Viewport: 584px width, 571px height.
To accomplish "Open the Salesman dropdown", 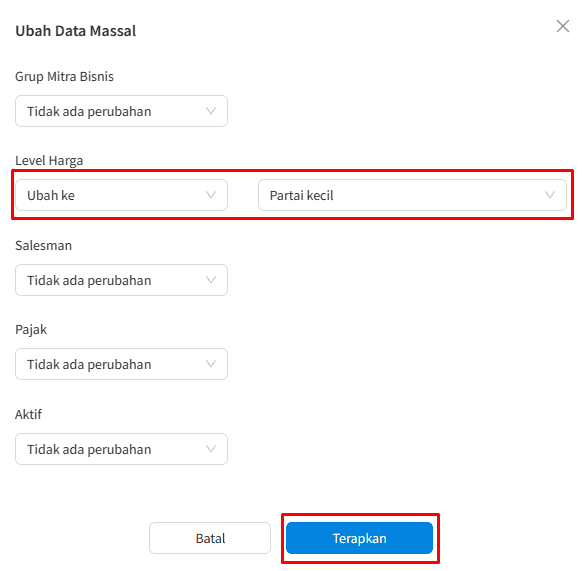I will point(121,280).
